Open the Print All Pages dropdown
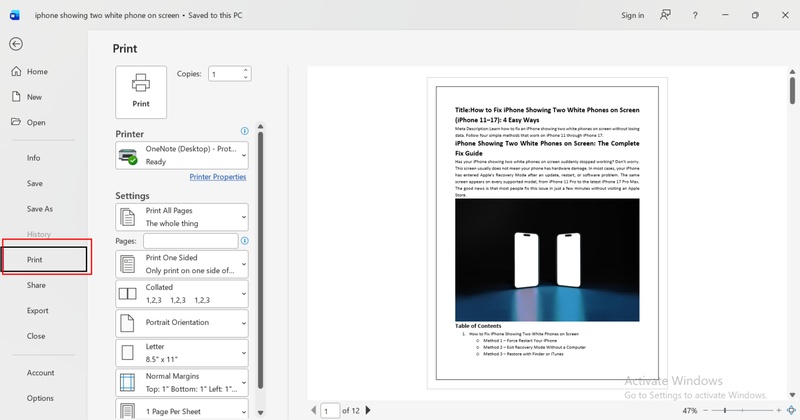 pyautogui.click(x=182, y=217)
